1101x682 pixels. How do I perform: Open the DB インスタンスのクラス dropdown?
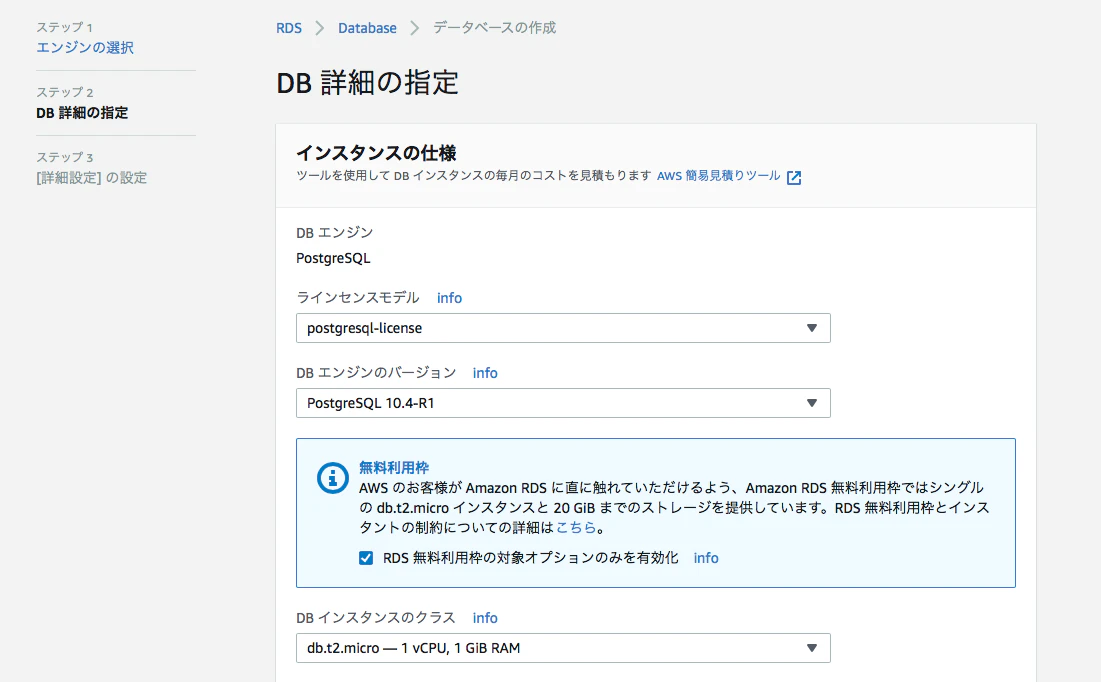563,648
